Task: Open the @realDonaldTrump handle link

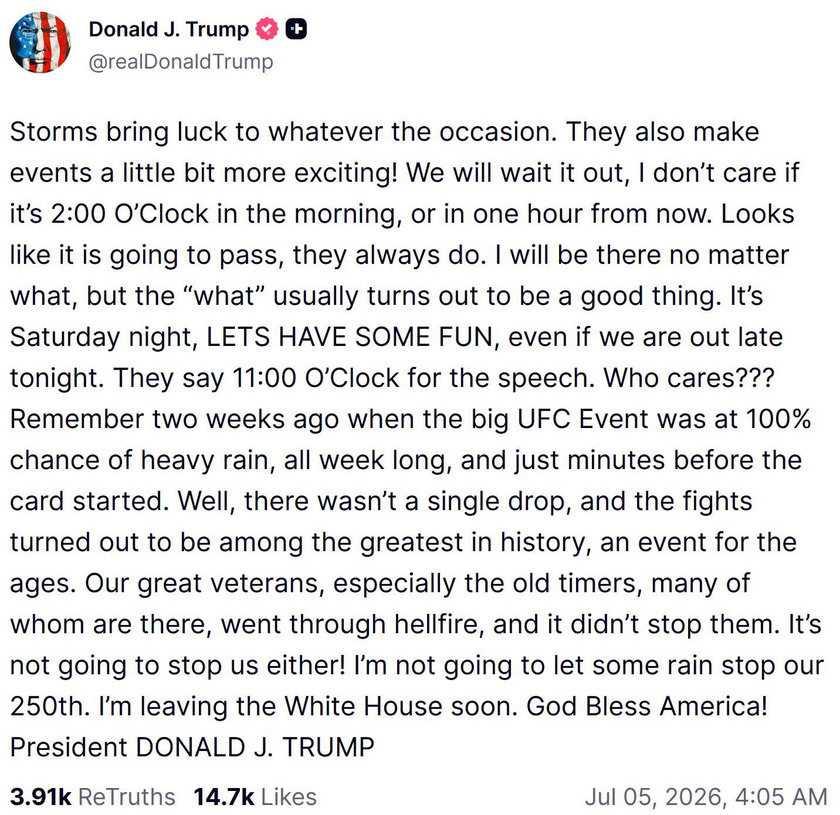Action: point(181,62)
